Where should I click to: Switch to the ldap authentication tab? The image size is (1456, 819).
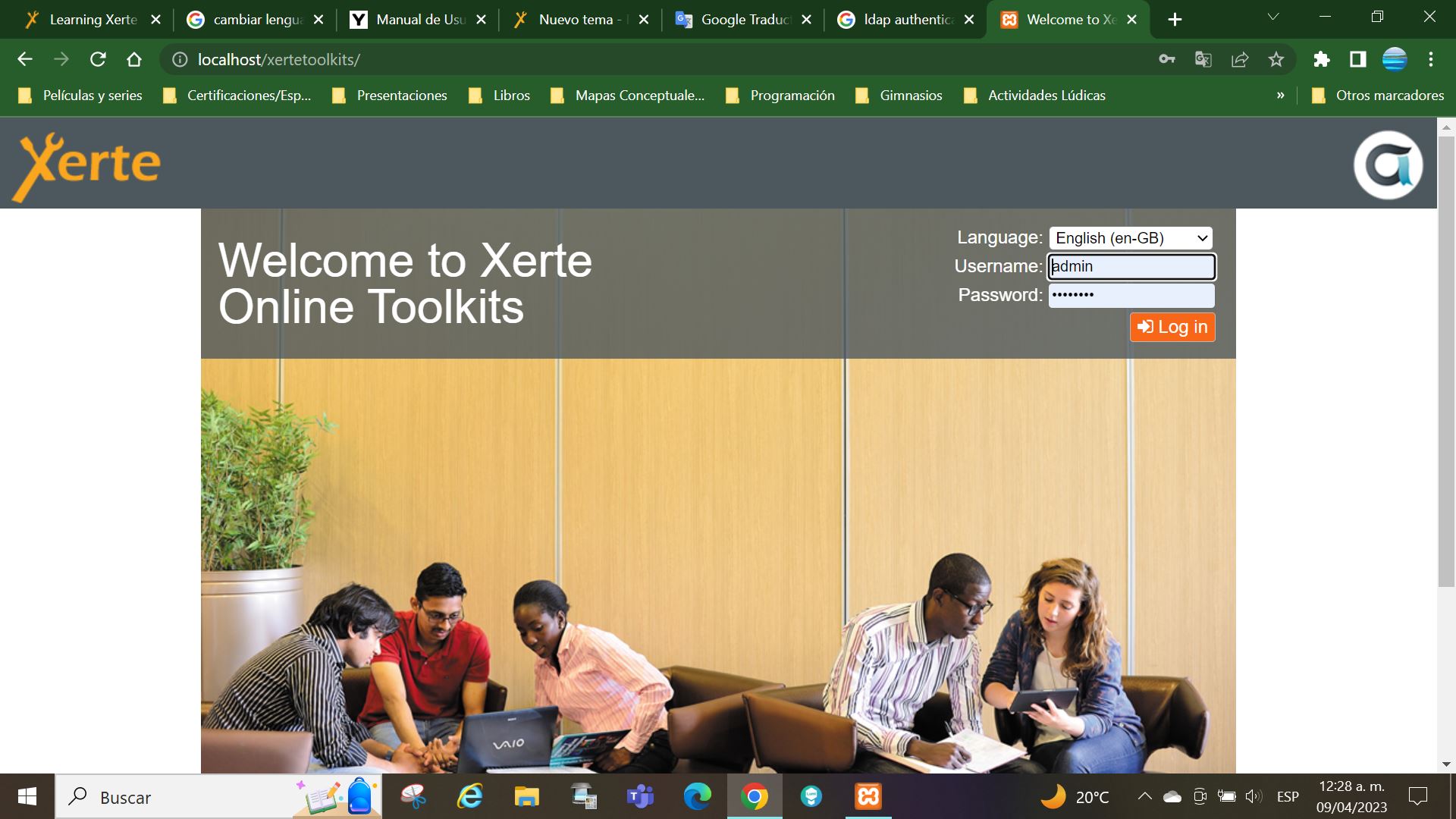pos(907,20)
